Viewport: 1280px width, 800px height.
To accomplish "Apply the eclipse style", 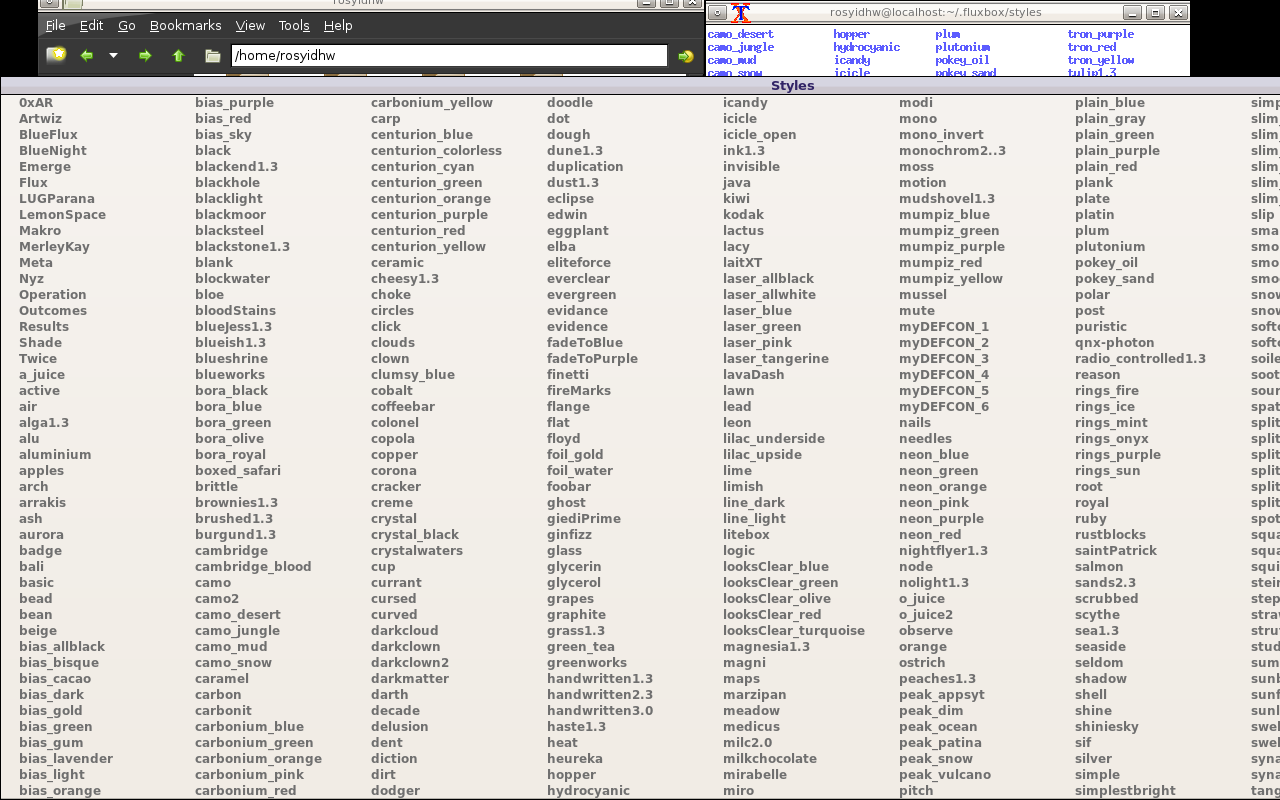I will [x=569, y=198].
